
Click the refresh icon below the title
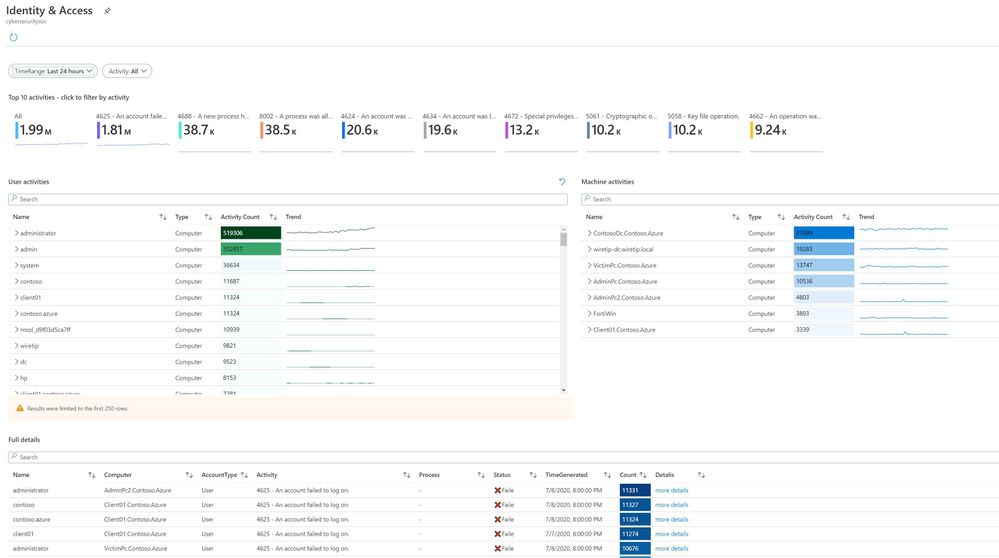click(13, 38)
